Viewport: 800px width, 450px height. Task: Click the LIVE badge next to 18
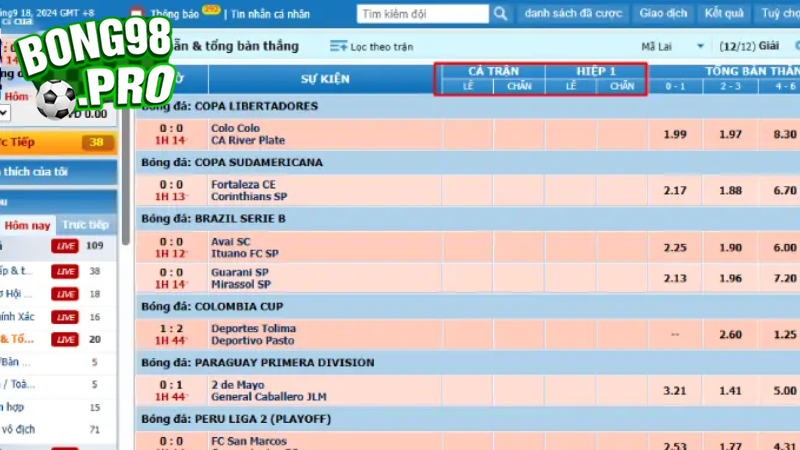[x=66, y=294]
